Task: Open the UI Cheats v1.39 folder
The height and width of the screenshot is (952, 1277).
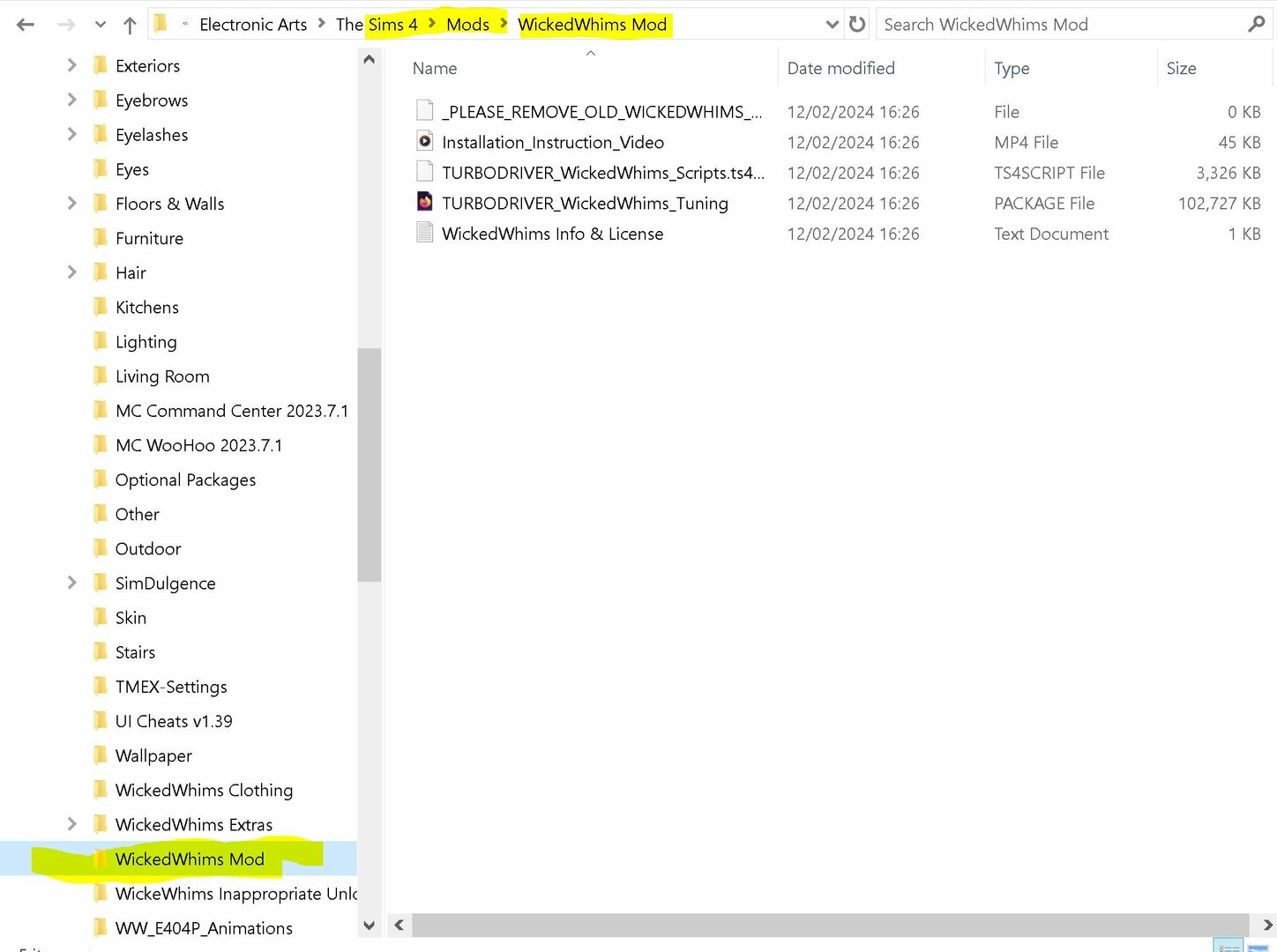Action: pyautogui.click(x=174, y=721)
